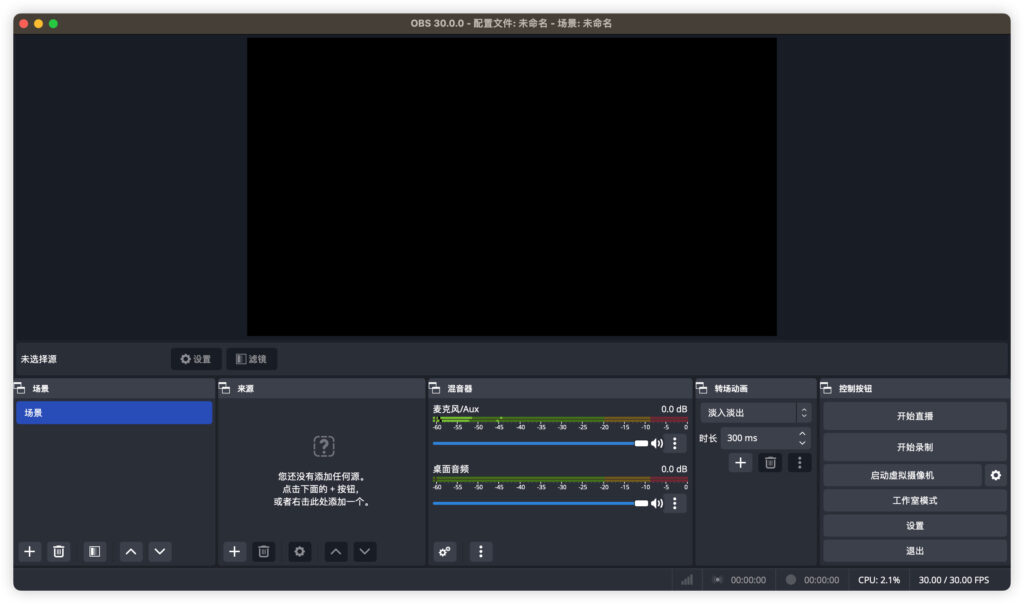Click the 开始直播 button
This screenshot has width=1024, height=604.
point(914,416)
